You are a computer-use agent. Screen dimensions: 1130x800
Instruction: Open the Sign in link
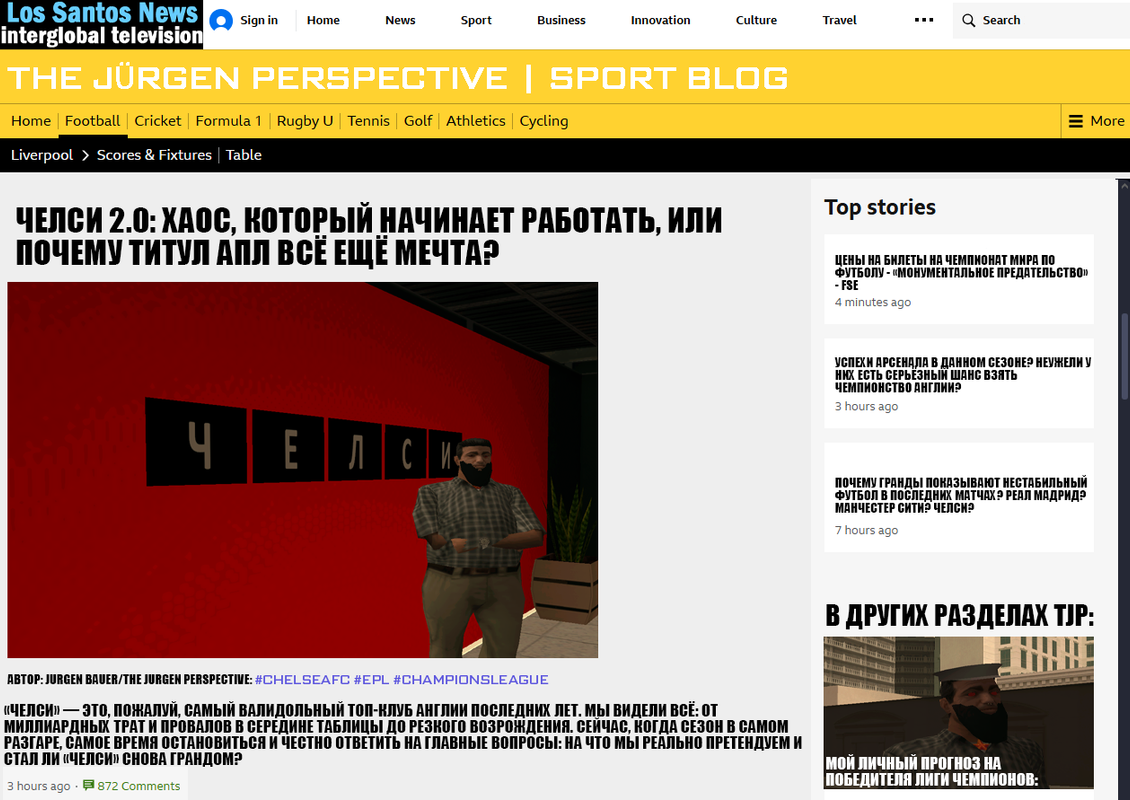(x=259, y=20)
